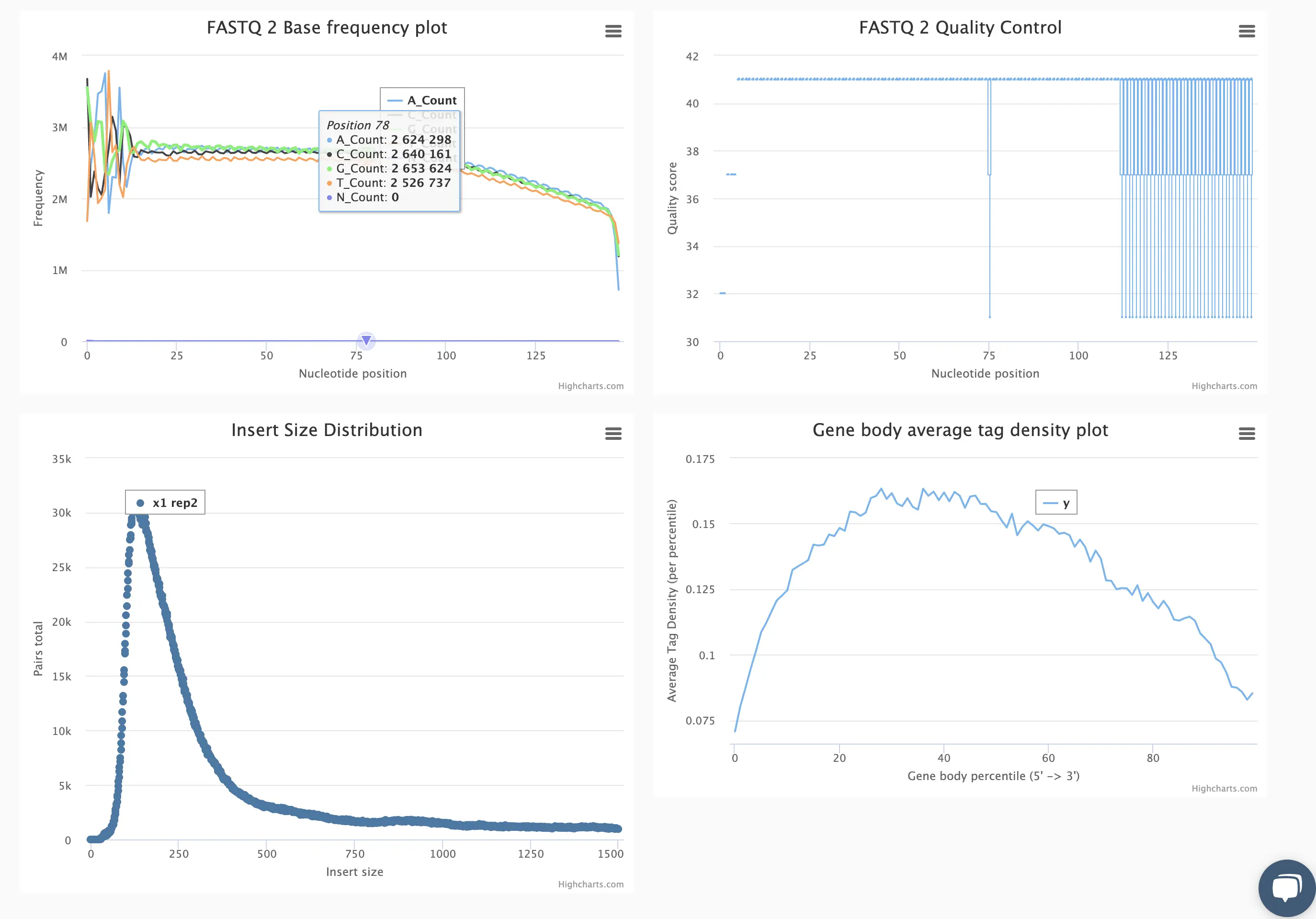Click the 'FASTQ 2 Quality Control' title
The image size is (1316, 919).
coord(960,27)
